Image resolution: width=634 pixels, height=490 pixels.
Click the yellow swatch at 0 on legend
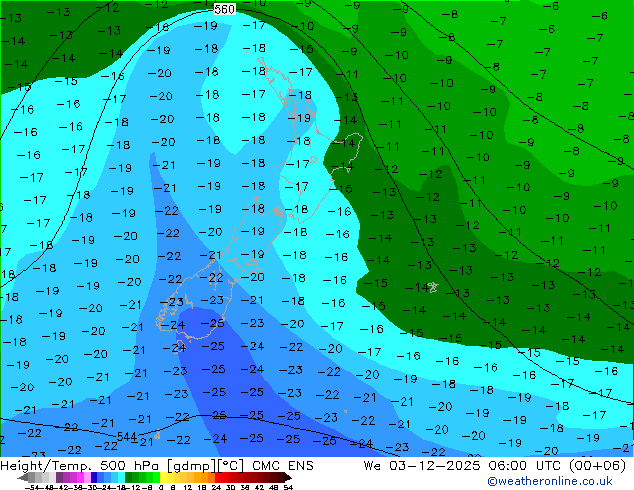click(x=163, y=477)
